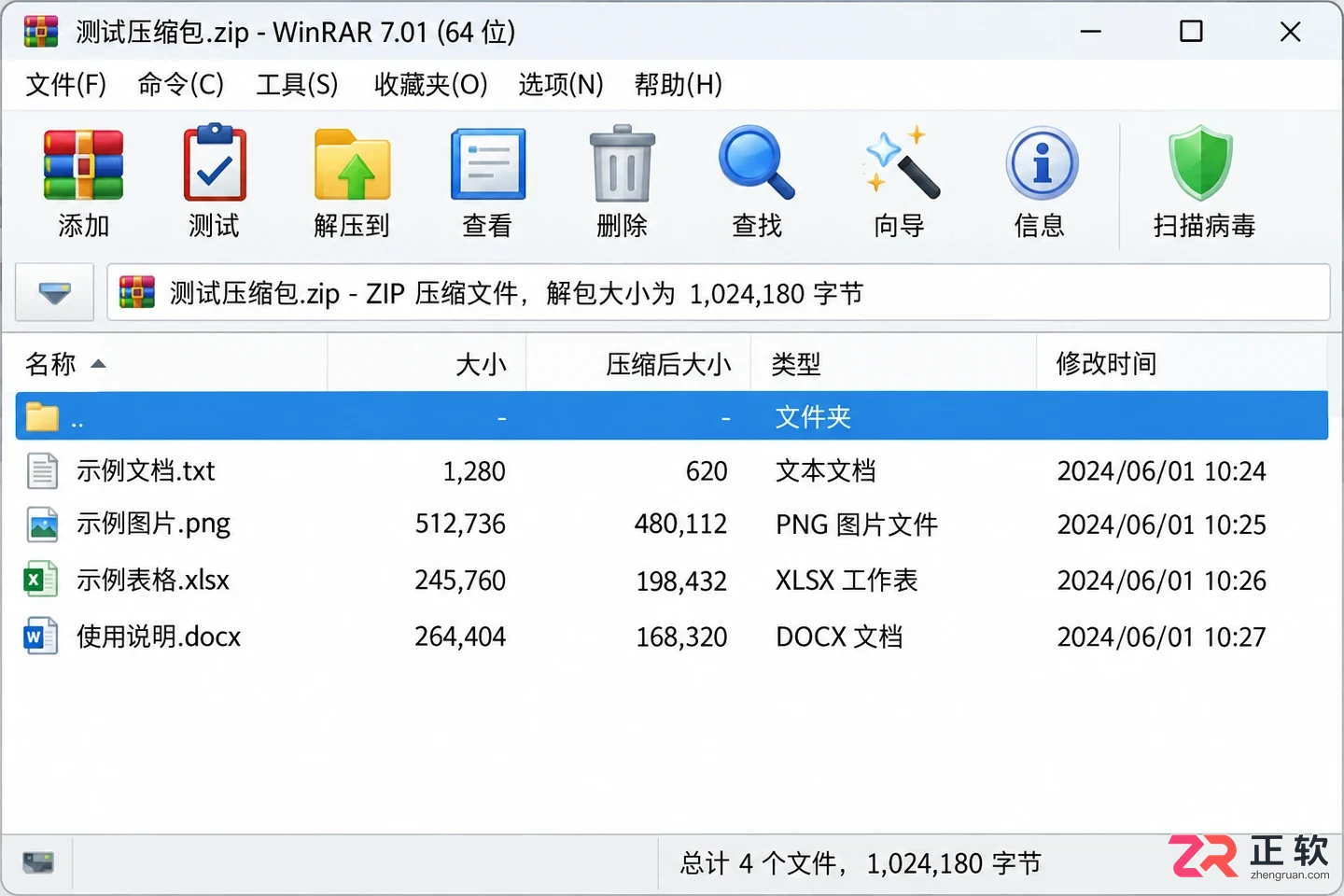Click packed size 620
1344x896 pixels.
click(x=707, y=471)
